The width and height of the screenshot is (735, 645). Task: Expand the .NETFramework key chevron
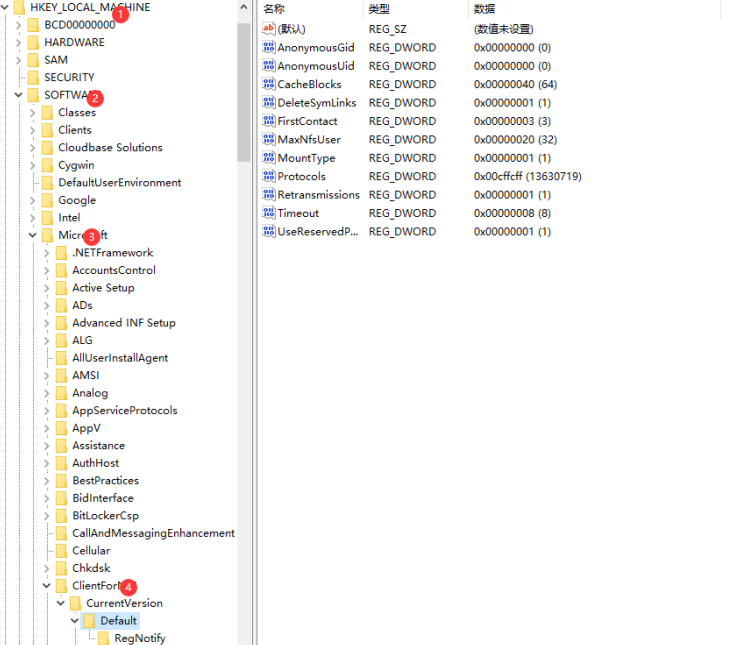click(46, 253)
